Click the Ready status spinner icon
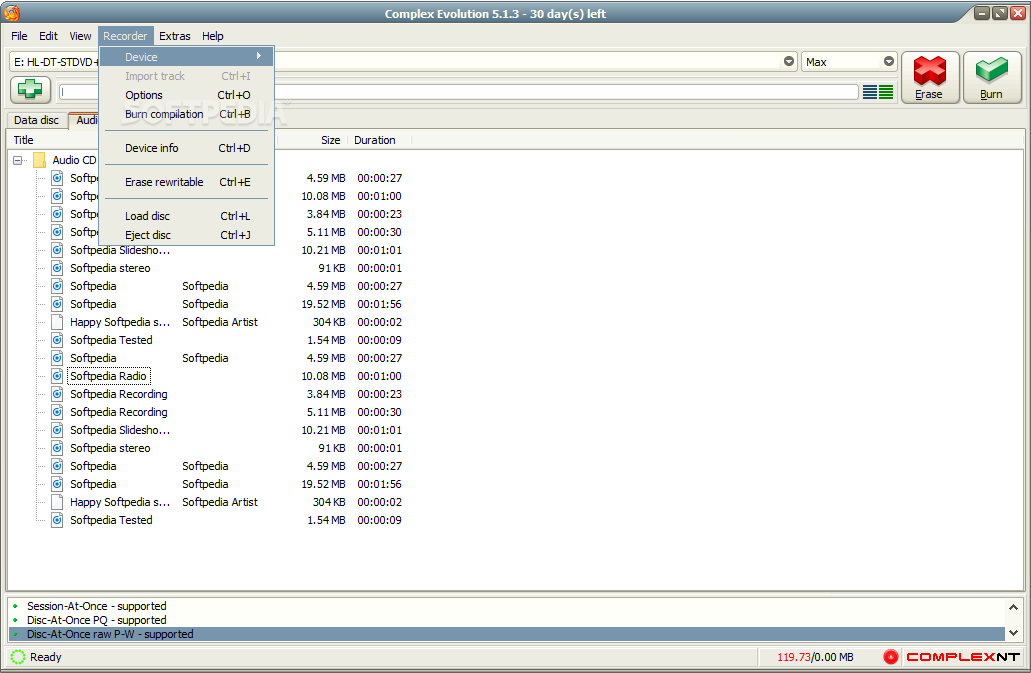Image resolution: width=1031 pixels, height=673 pixels. [x=18, y=657]
